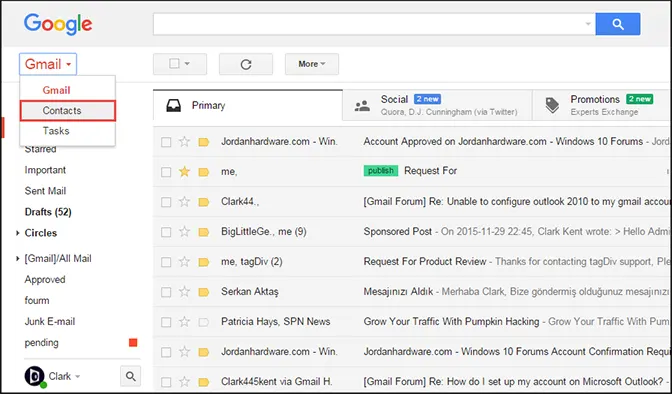
Task: Check the Serkan Aktaş email checkbox
Action: coord(166,292)
